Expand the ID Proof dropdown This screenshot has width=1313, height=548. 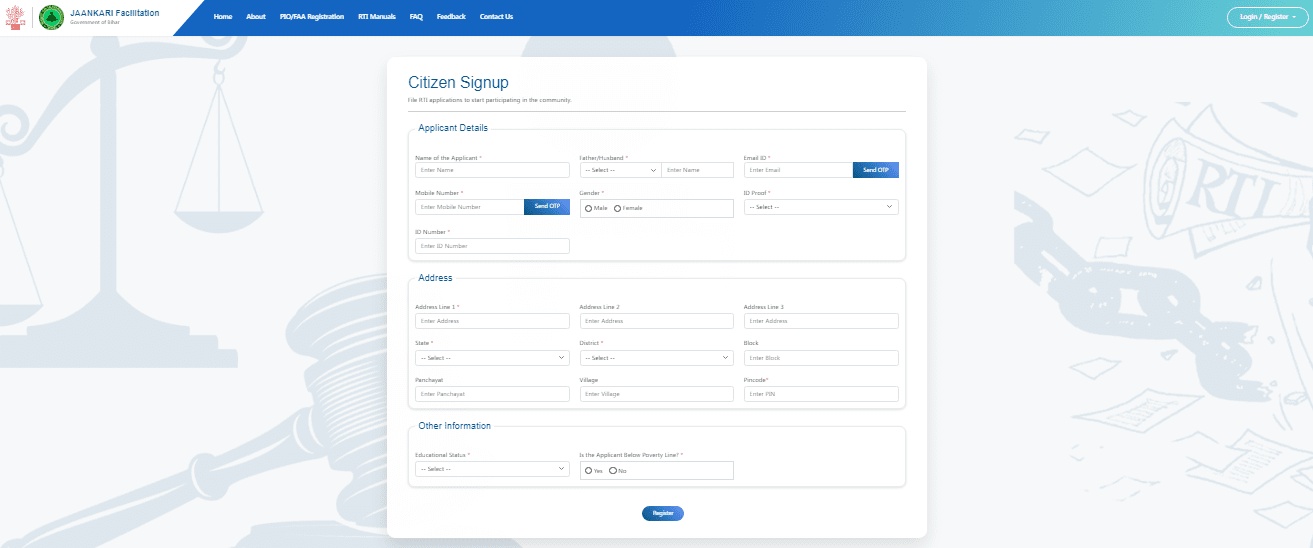pyautogui.click(x=820, y=207)
